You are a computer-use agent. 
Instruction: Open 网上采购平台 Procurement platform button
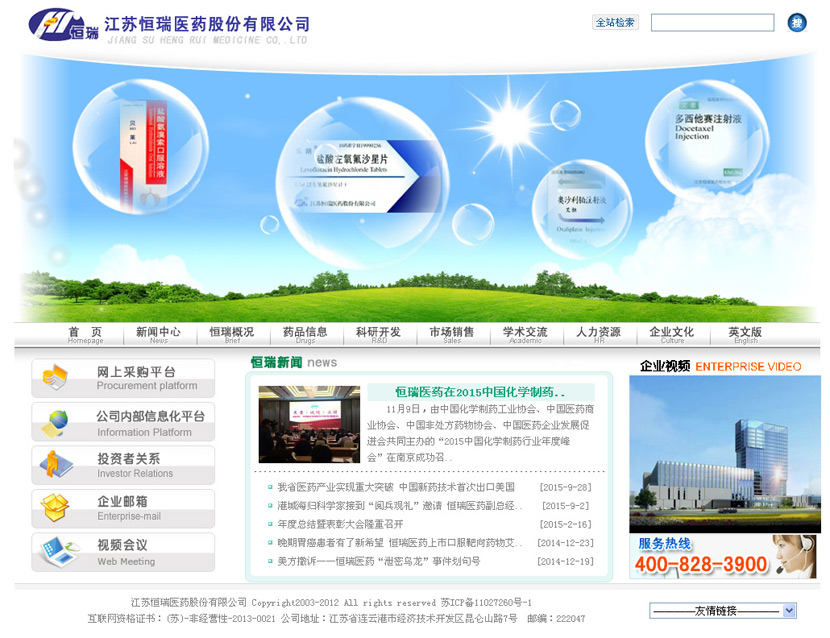[123, 378]
